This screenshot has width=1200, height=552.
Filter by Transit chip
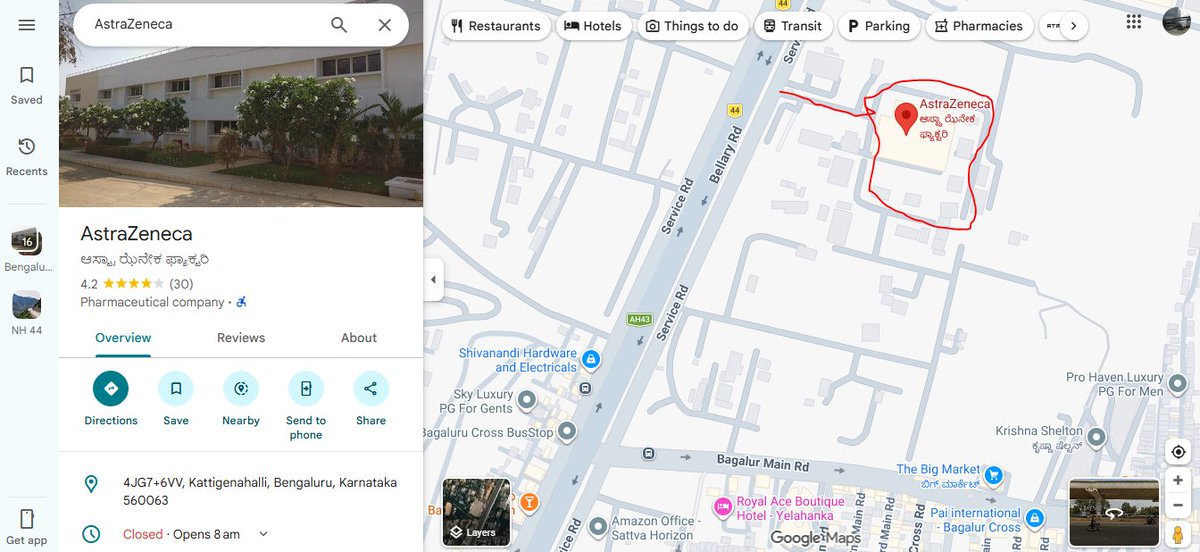point(794,26)
